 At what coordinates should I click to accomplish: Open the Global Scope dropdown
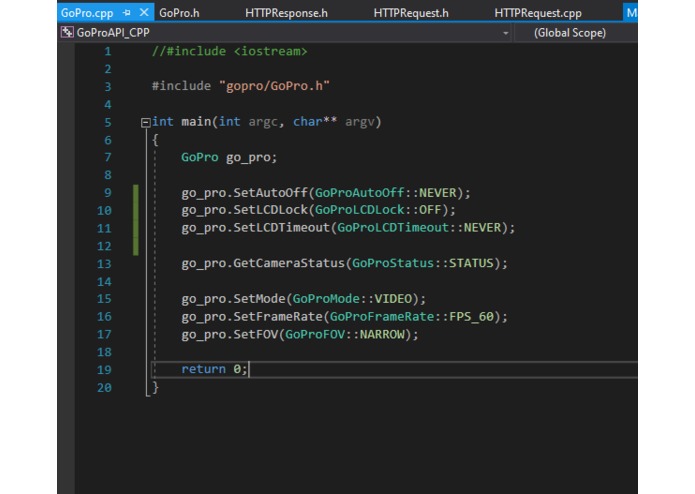[570, 33]
